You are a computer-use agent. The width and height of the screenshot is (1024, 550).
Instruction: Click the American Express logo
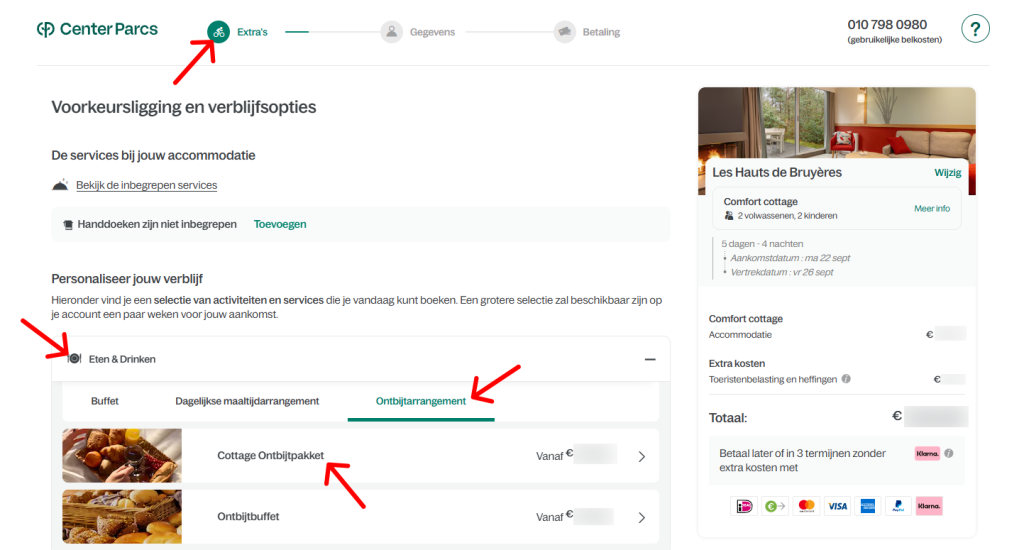868,506
